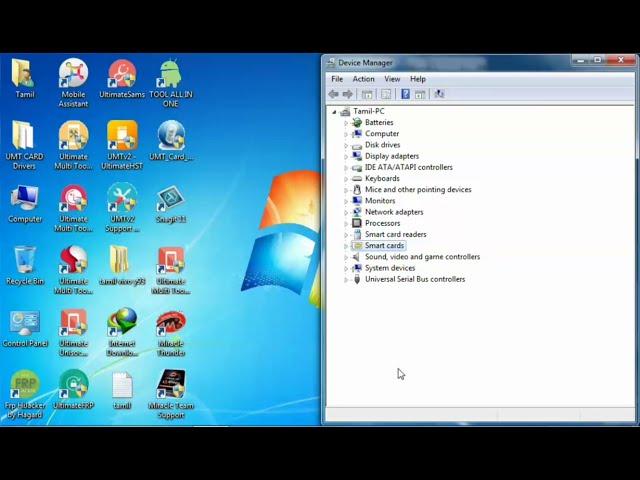Click the Forward arrow in Device Manager toolbar
The image size is (640, 480).
coord(347,94)
